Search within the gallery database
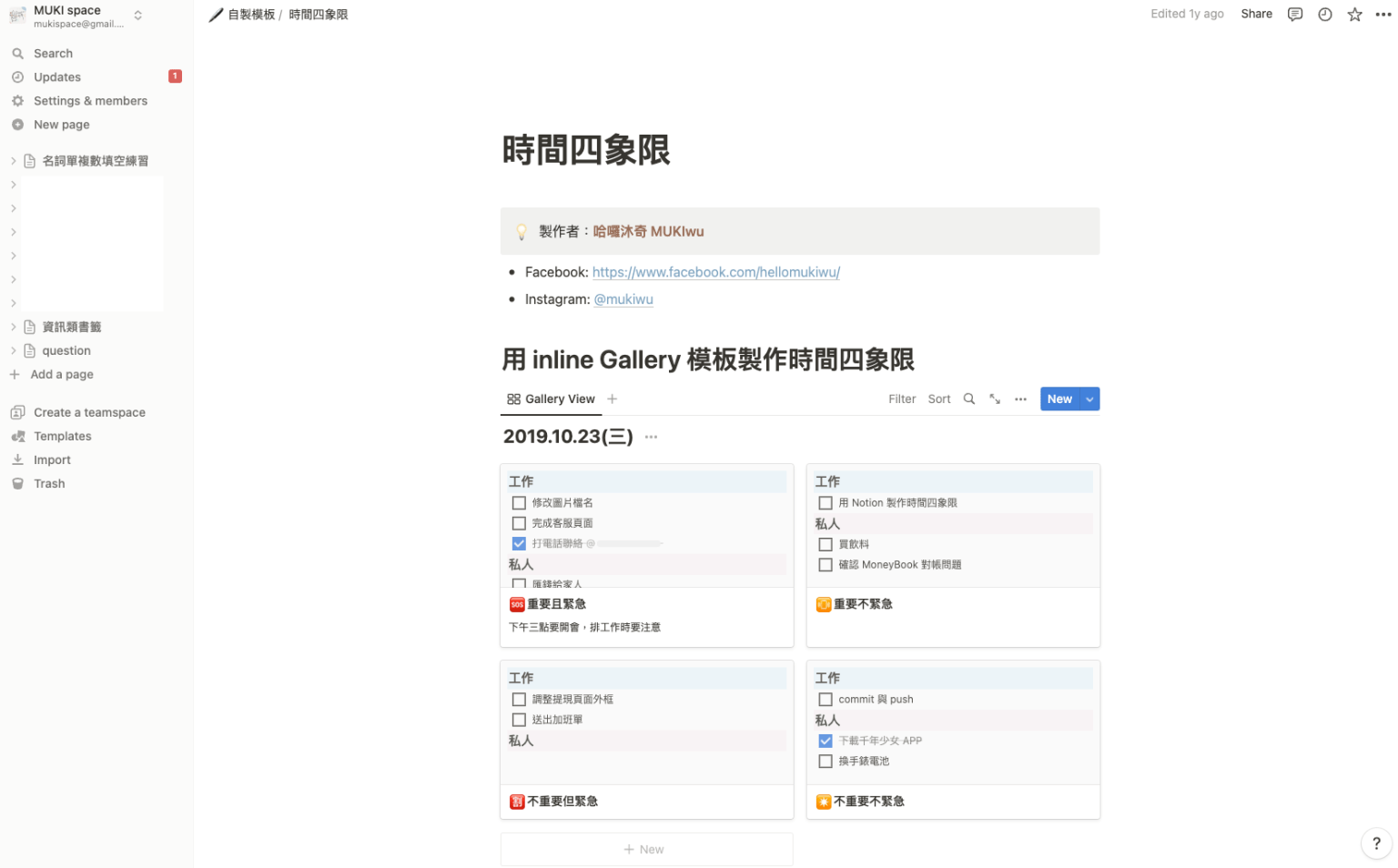Image resolution: width=1398 pixels, height=868 pixels. (968, 399)
